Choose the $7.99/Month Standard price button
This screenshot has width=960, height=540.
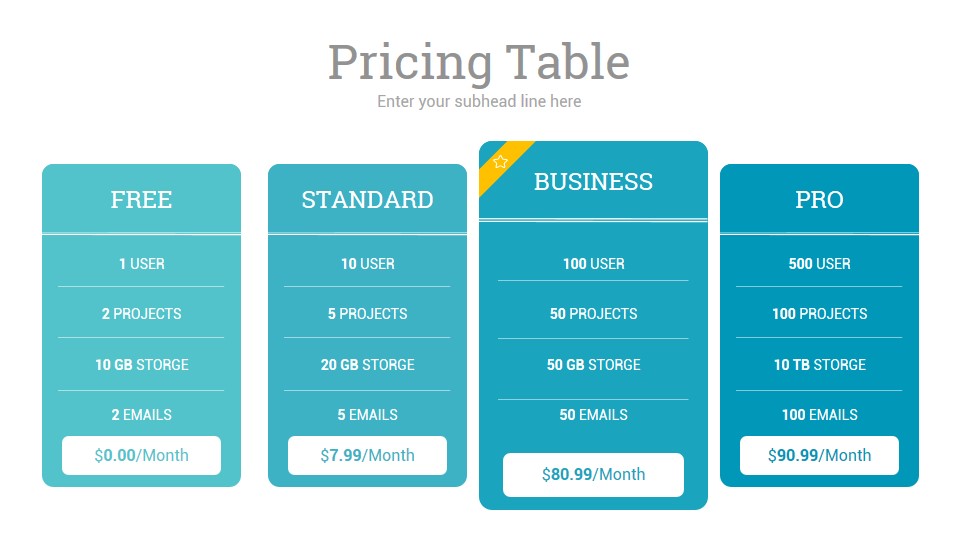(x=367, y=456)
